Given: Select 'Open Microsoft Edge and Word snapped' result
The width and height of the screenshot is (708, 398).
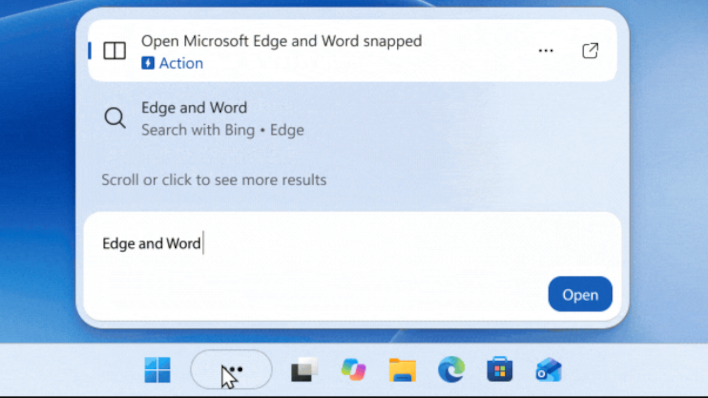Looking at the screenshot, I should (x=352, y=51).
